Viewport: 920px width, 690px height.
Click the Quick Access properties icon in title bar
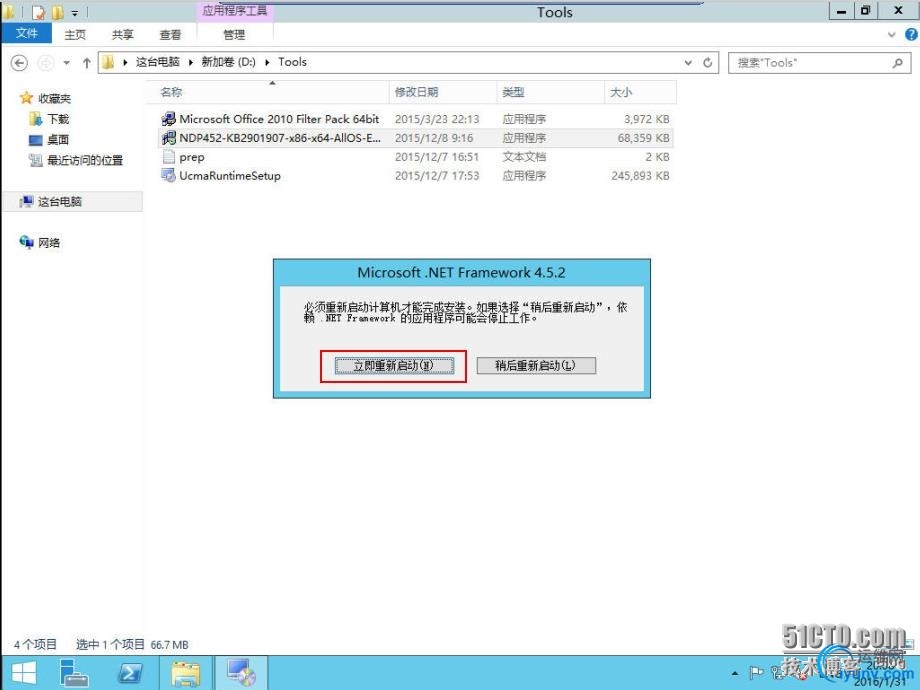(39, 12)
